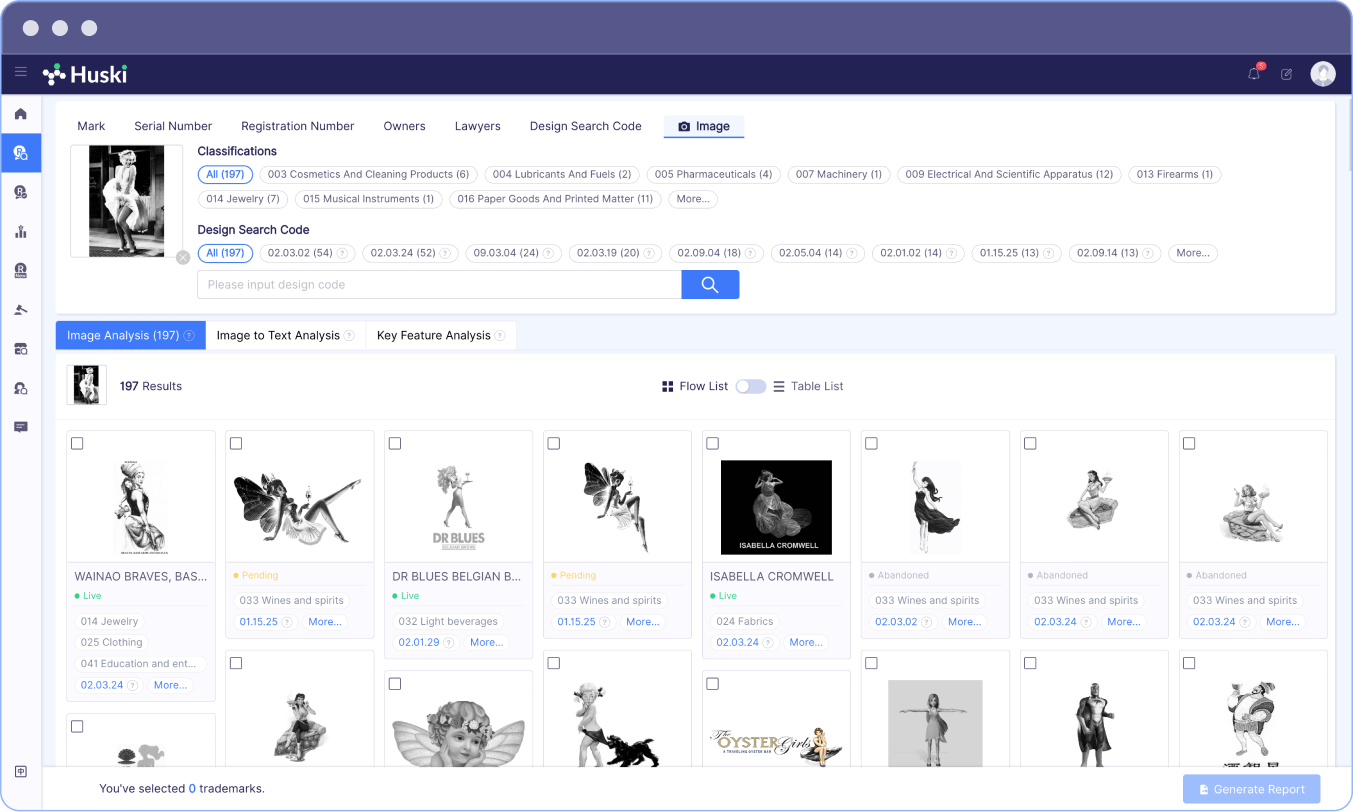Expand More... under design search codes
Viewport: 1353px width, 812px height.
(x=1192, y=253)
